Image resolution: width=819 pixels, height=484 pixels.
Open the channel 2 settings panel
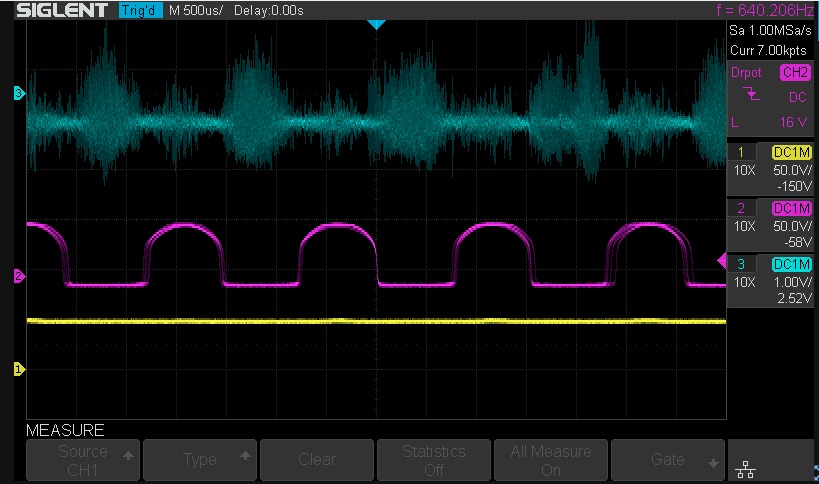(772, 226)
